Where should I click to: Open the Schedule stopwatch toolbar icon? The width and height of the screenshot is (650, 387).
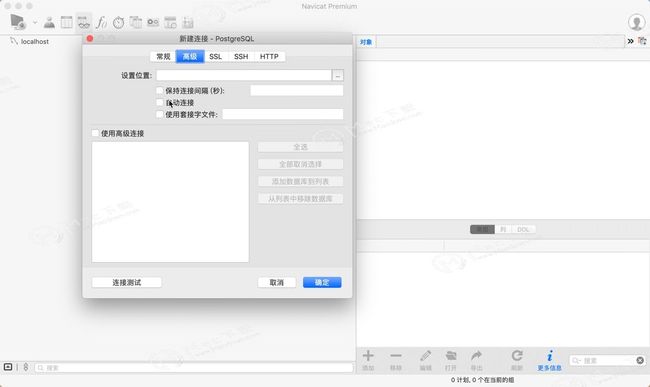pyautogui.click(x=119, y=22)
